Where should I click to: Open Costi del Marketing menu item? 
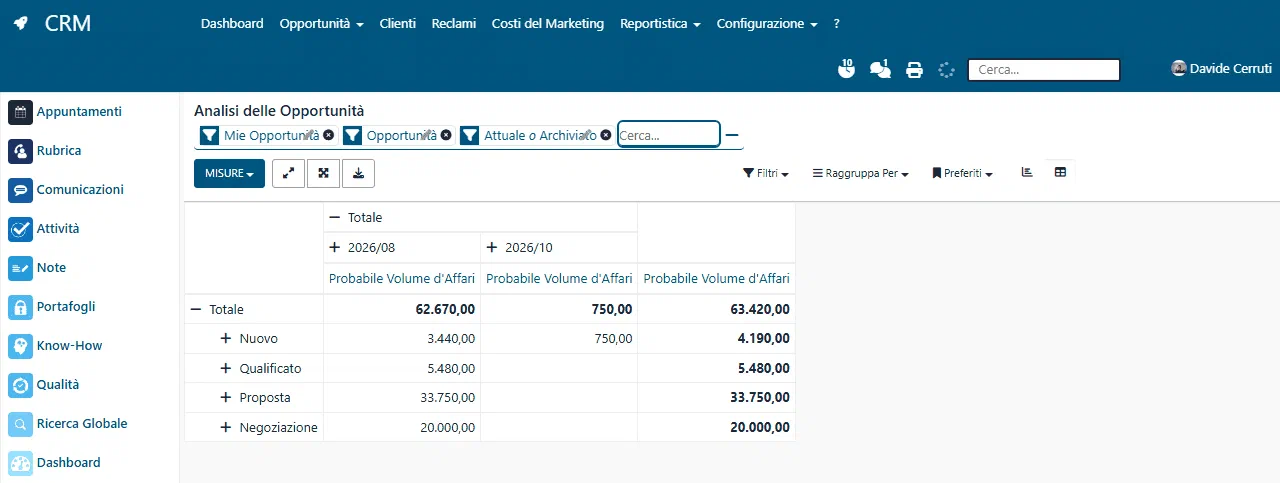548,23
